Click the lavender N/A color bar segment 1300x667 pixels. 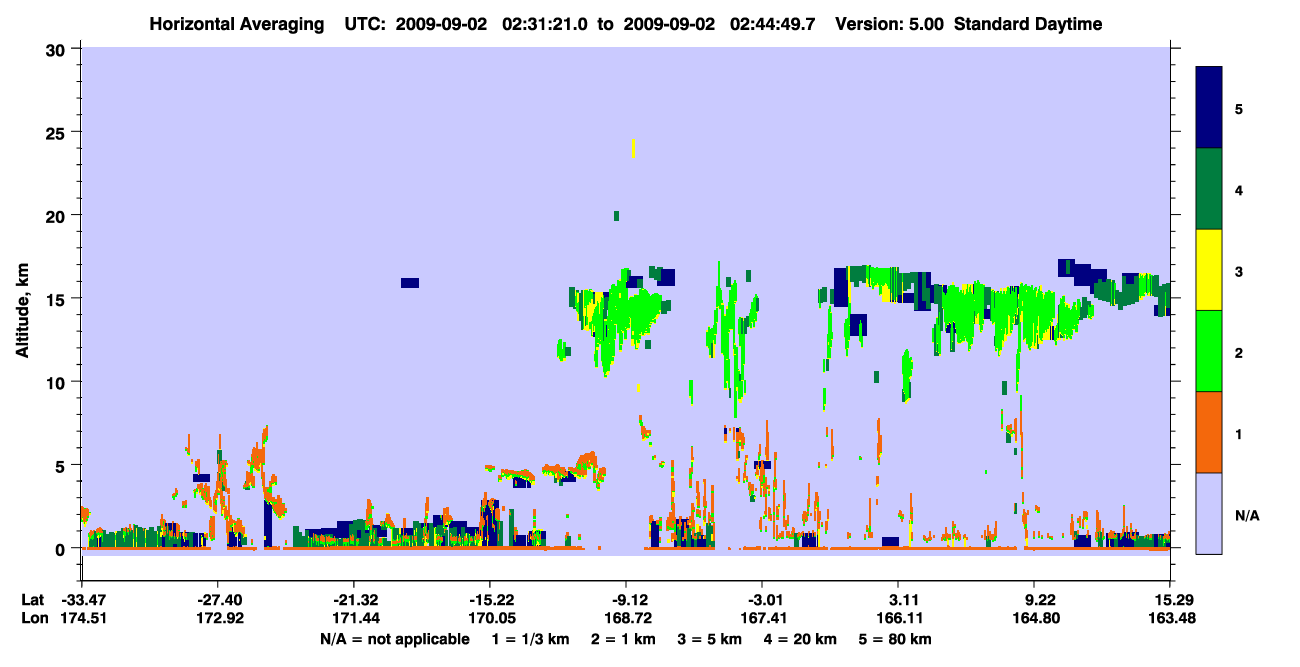point(1209,513)
